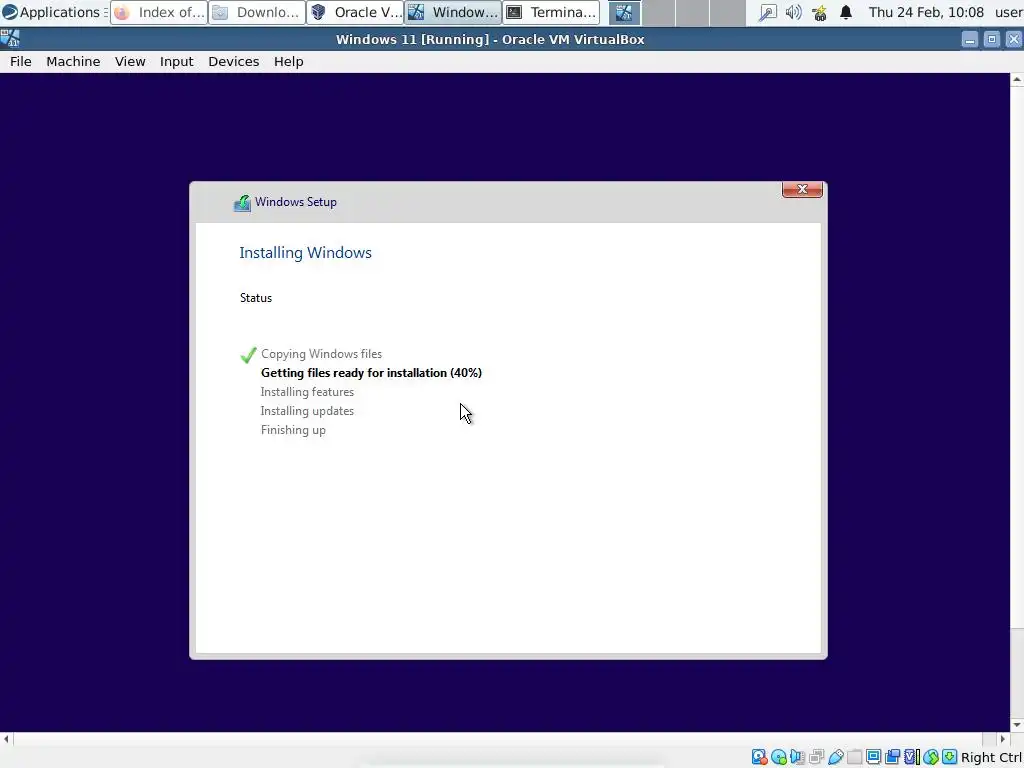This screenshot has width=1024, height=768.
Task: Click the hard disk activity status icon
Action: [759, 757]
